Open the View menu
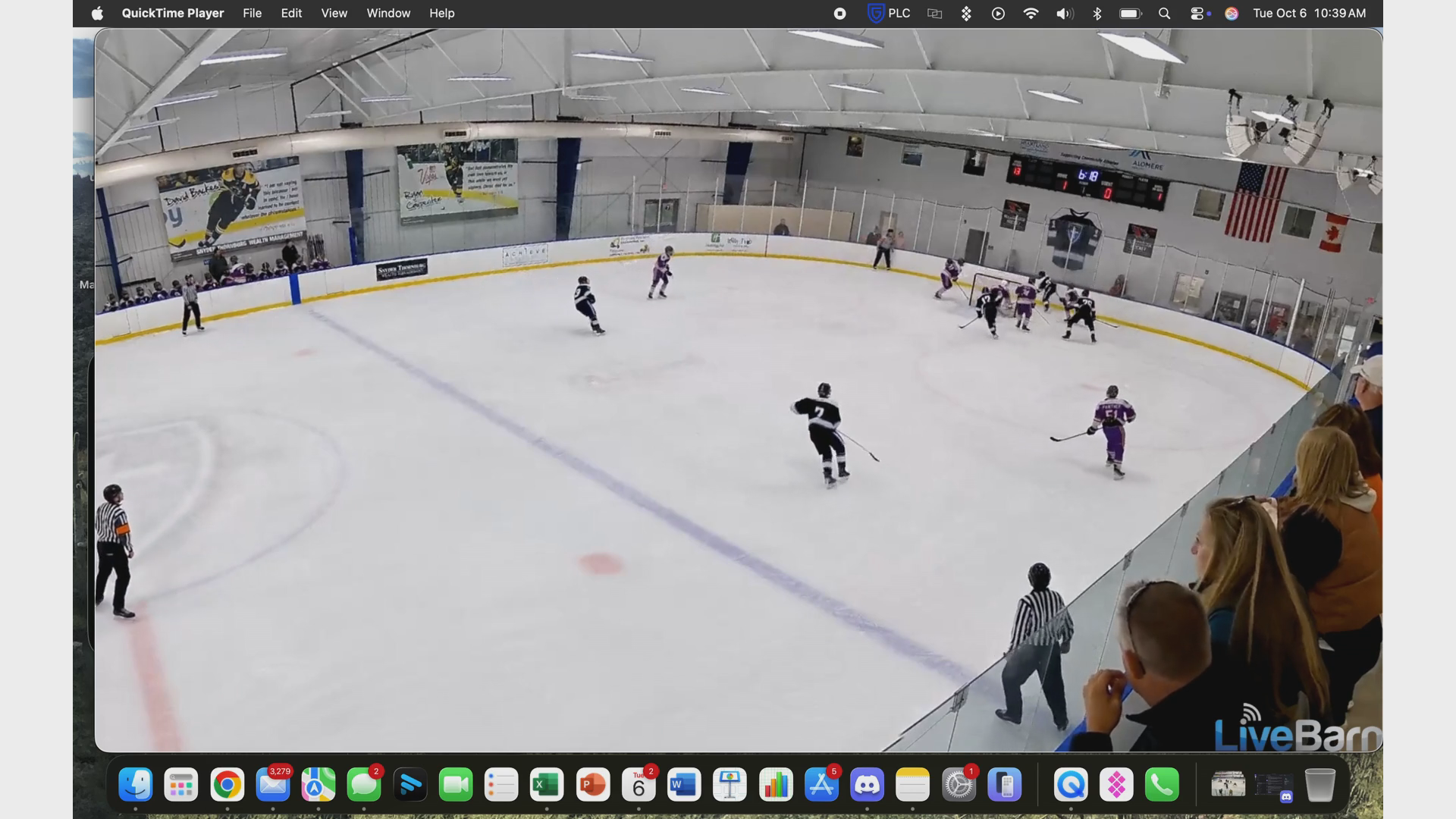This screenshot has height=819, width=1456. click(x=334, y=13)
